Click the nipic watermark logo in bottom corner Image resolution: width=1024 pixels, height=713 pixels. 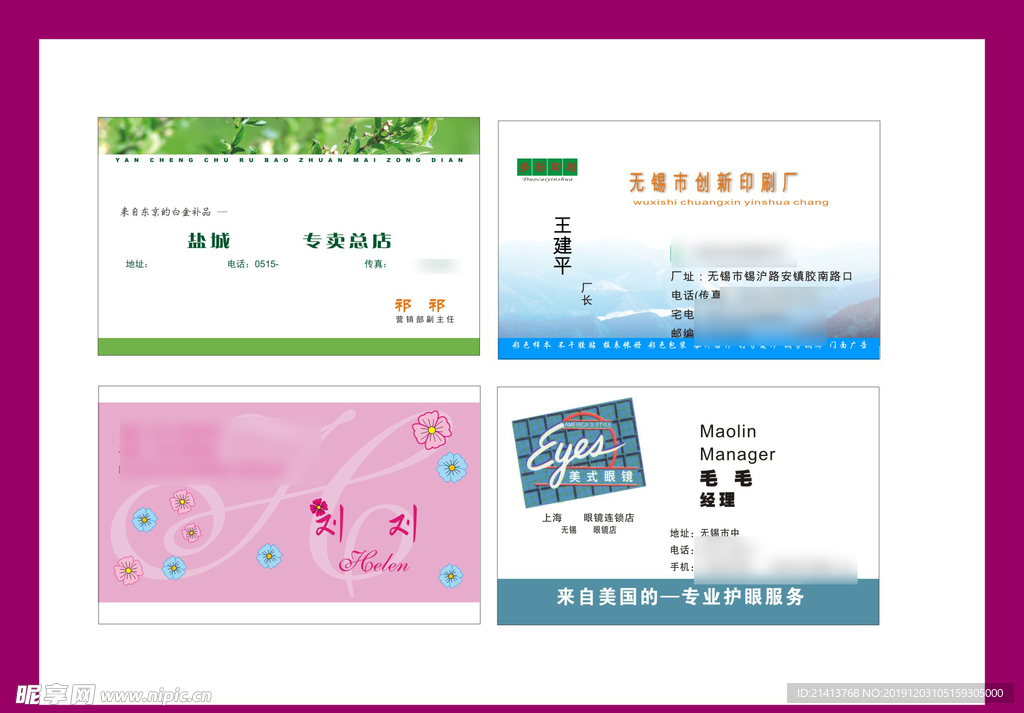[x=113, y=693]
